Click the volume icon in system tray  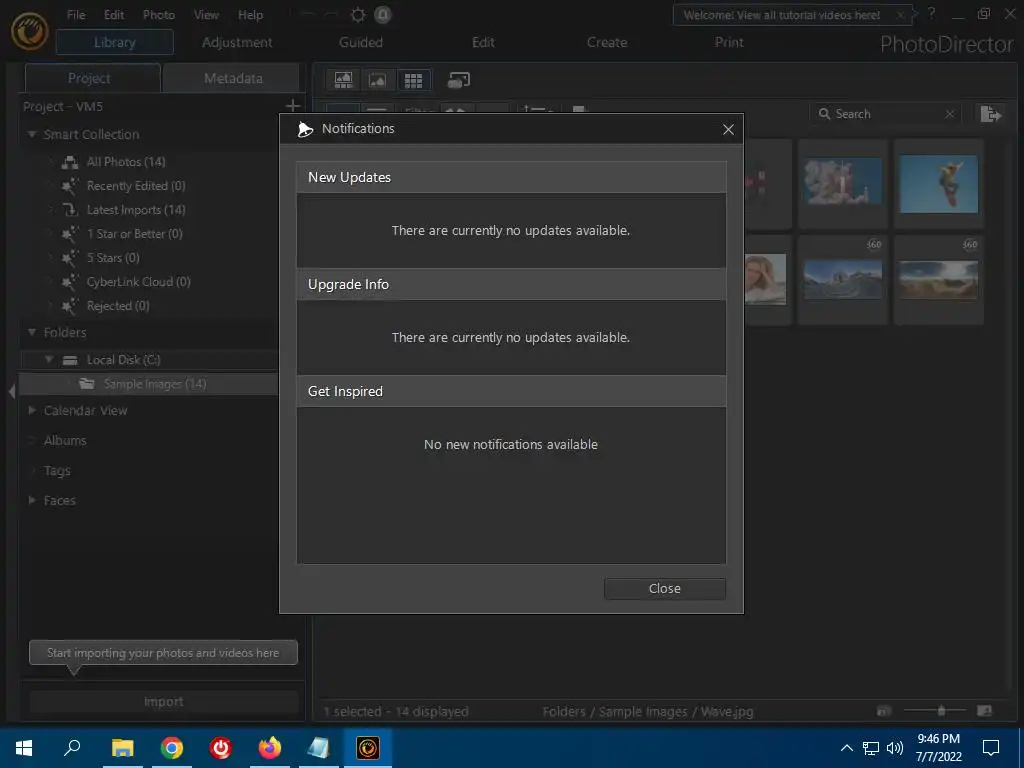895,748
